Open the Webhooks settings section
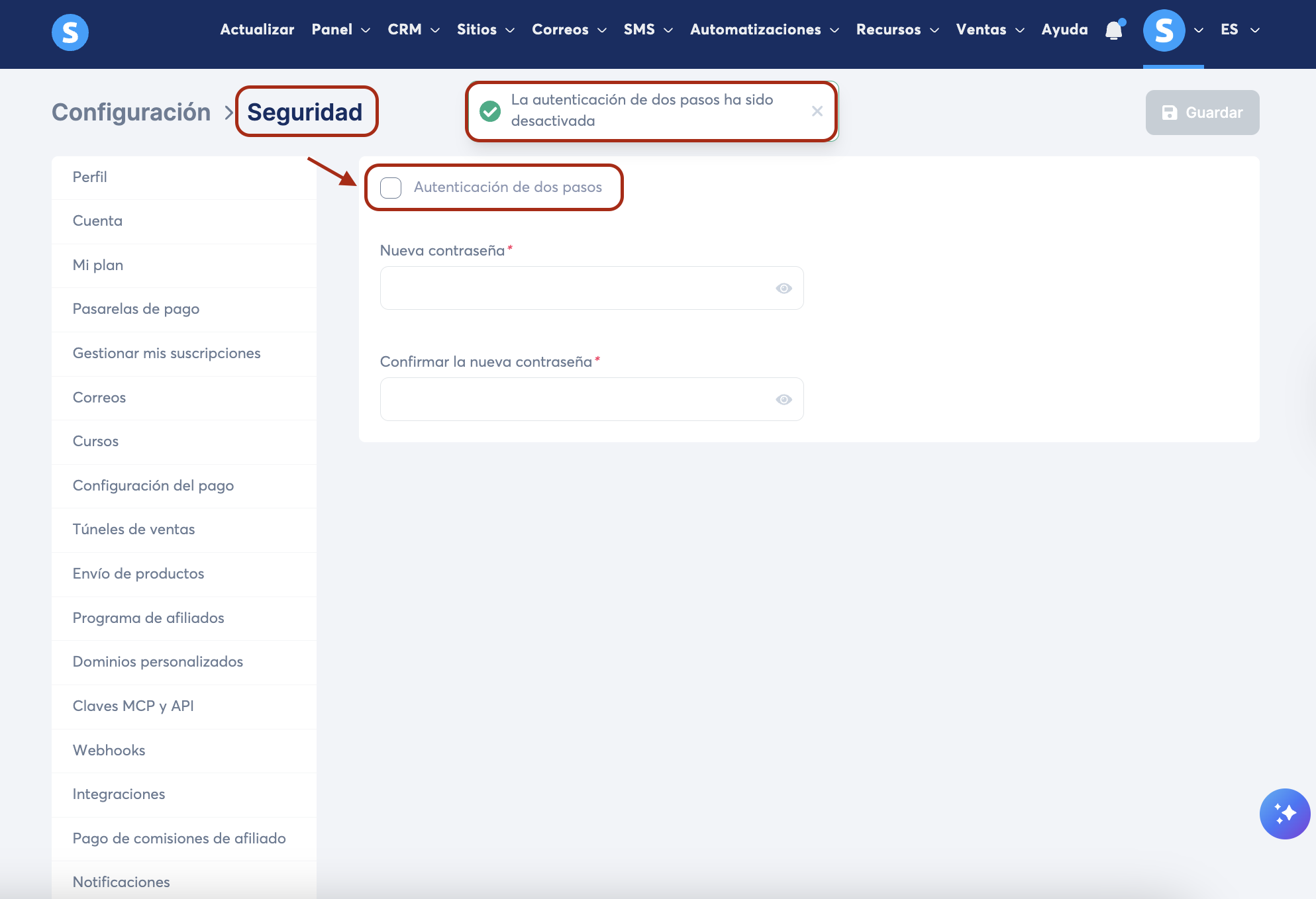1316x899 pixels. click(x=109, y=750)
